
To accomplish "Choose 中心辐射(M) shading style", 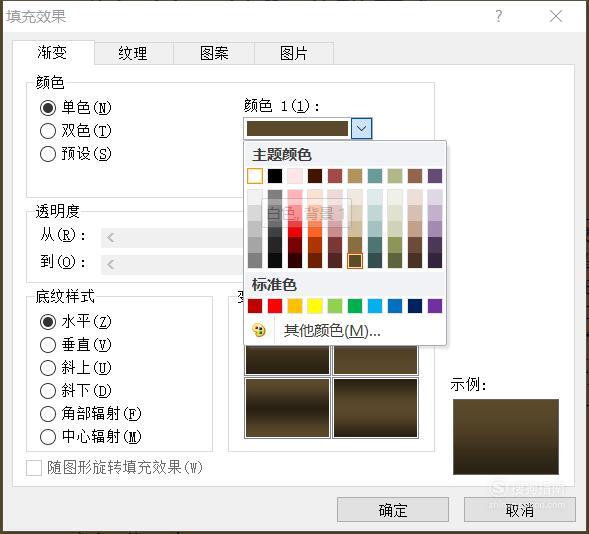I will [91, 436].
